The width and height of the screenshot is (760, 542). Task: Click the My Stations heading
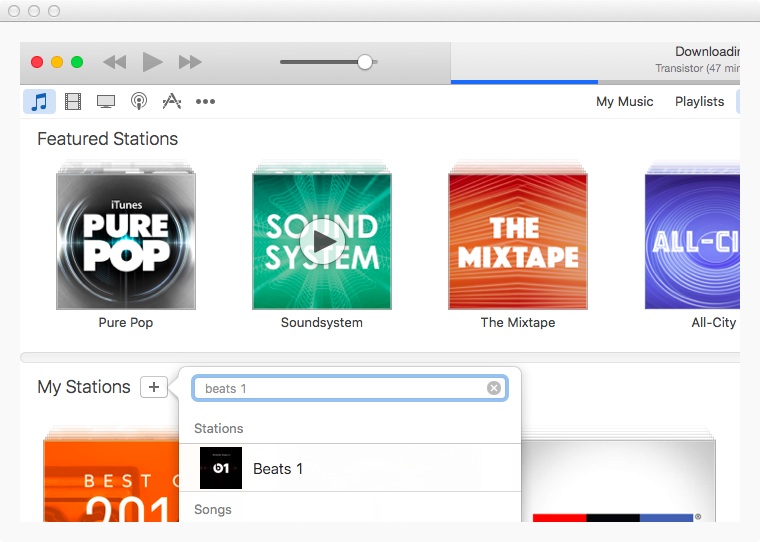click(x=84, y=387)
